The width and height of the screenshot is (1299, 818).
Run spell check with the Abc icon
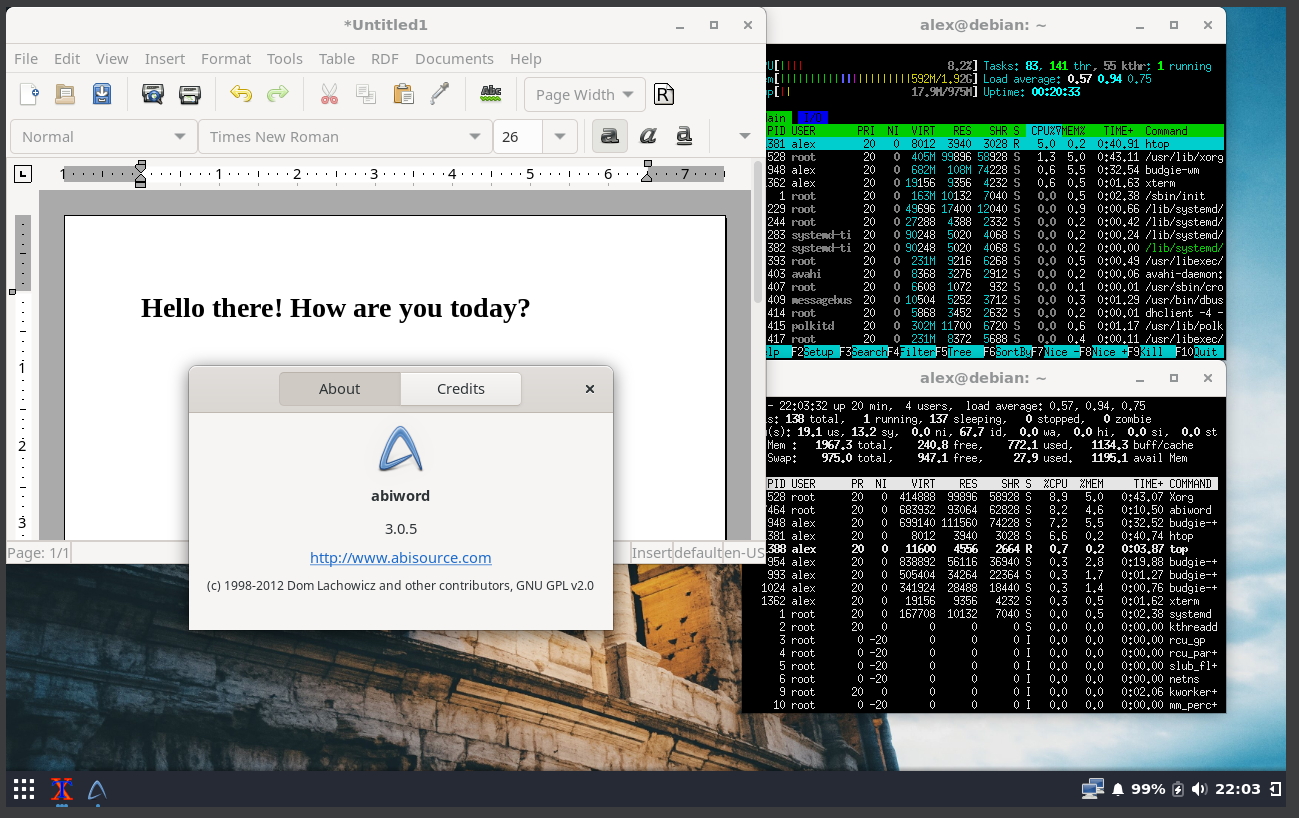490,94
